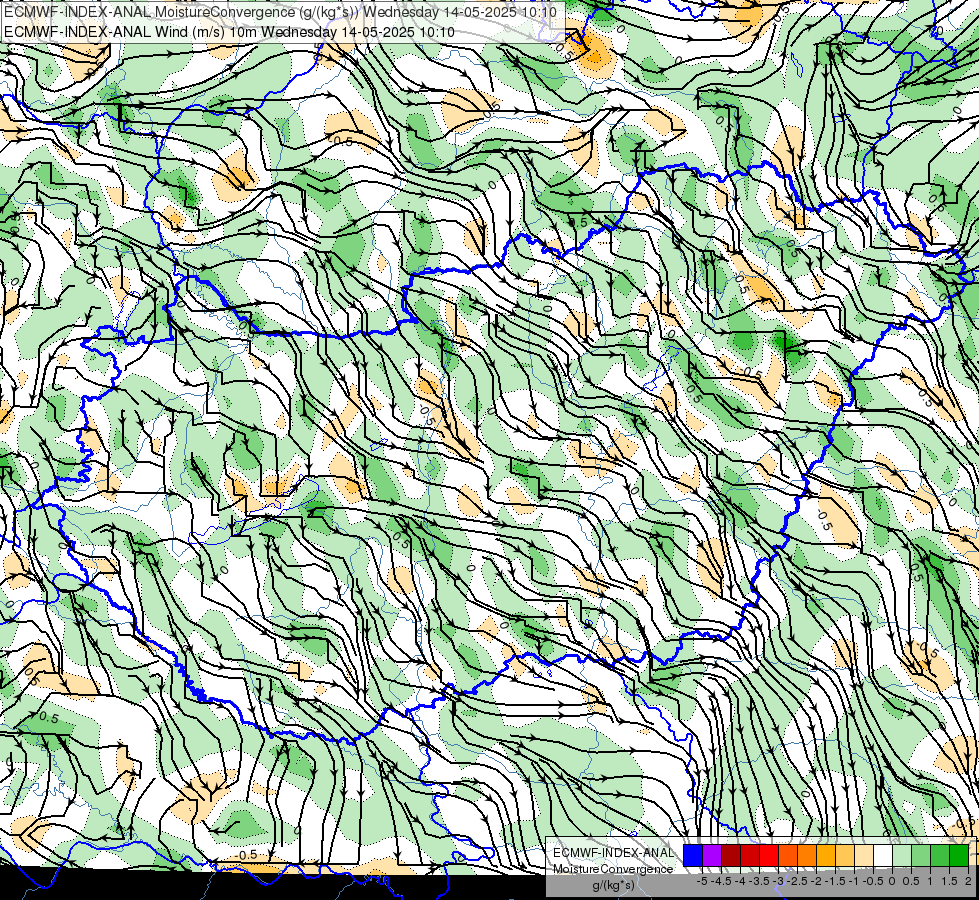Pick the swatch between 1 and 1.5
Screen dimensions: 979x900
point(940,856)
